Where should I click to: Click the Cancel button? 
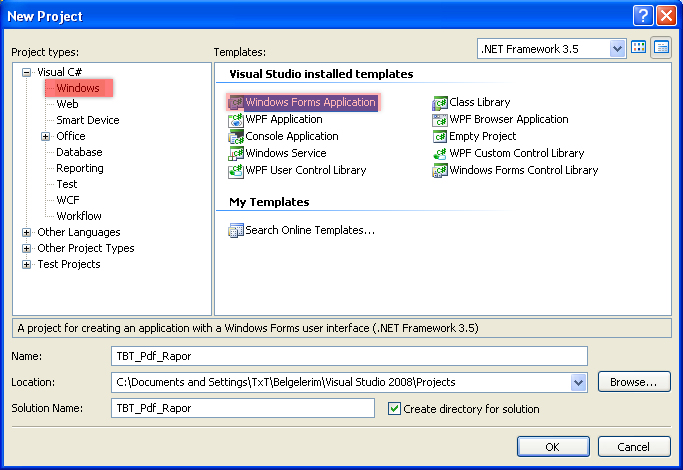[x=634, y=447]
